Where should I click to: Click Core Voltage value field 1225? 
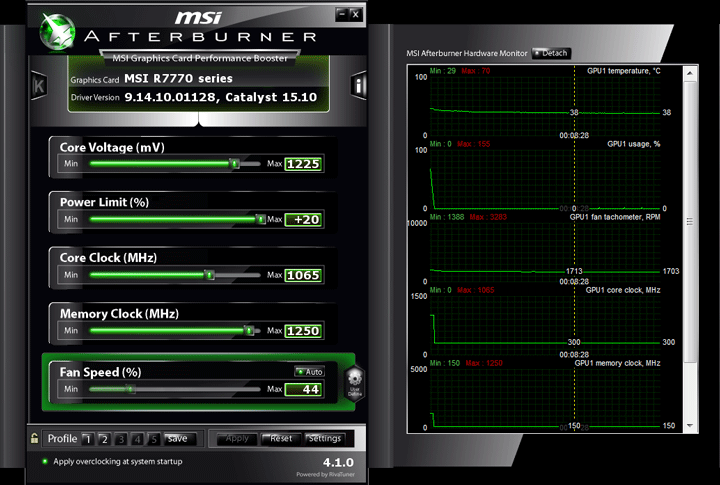(304, 164)
